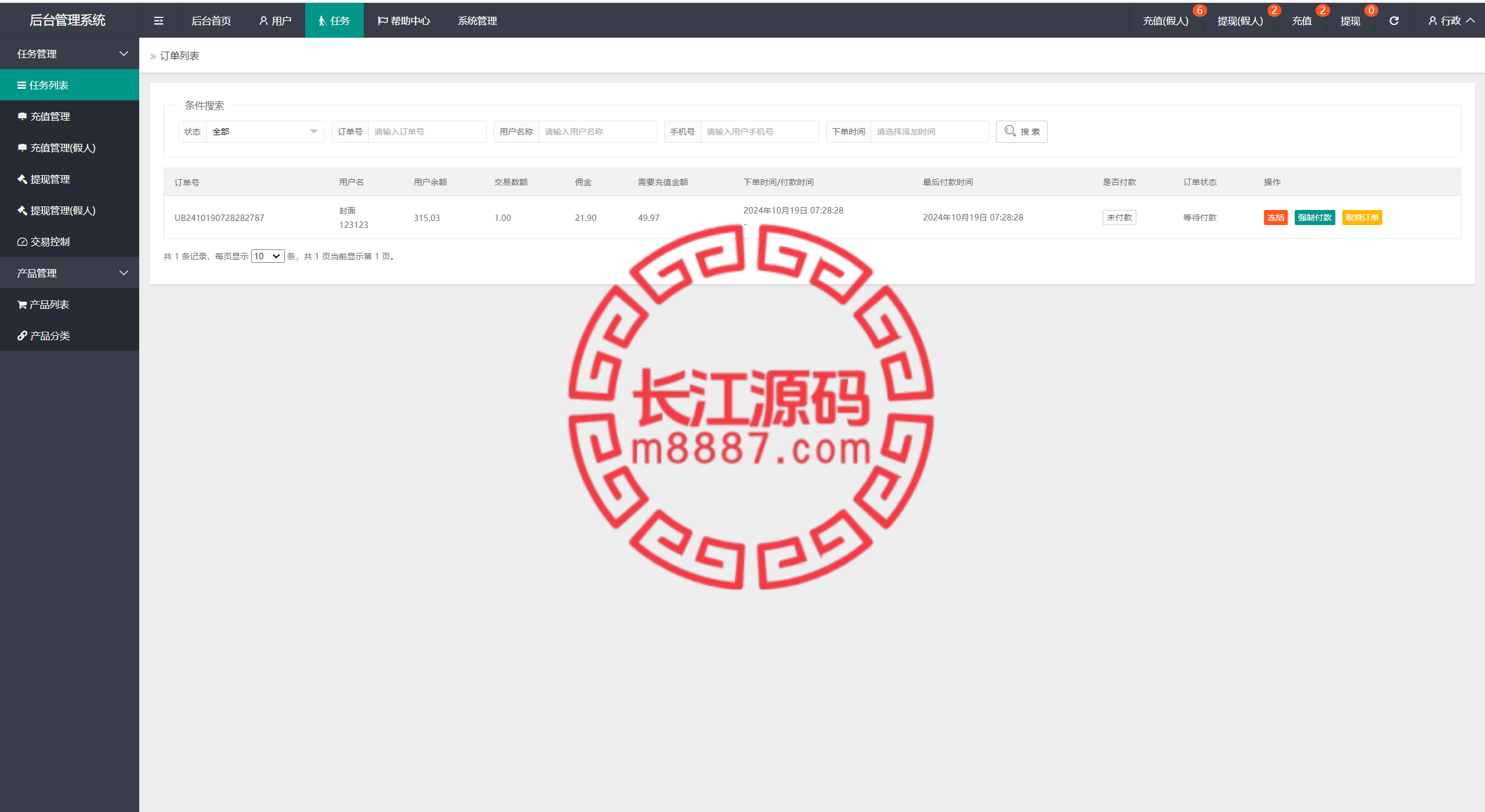Viewport: 1485px width, 812px height.
Task: Open the 提现 header shortcut
Action: coord(1350,21)
